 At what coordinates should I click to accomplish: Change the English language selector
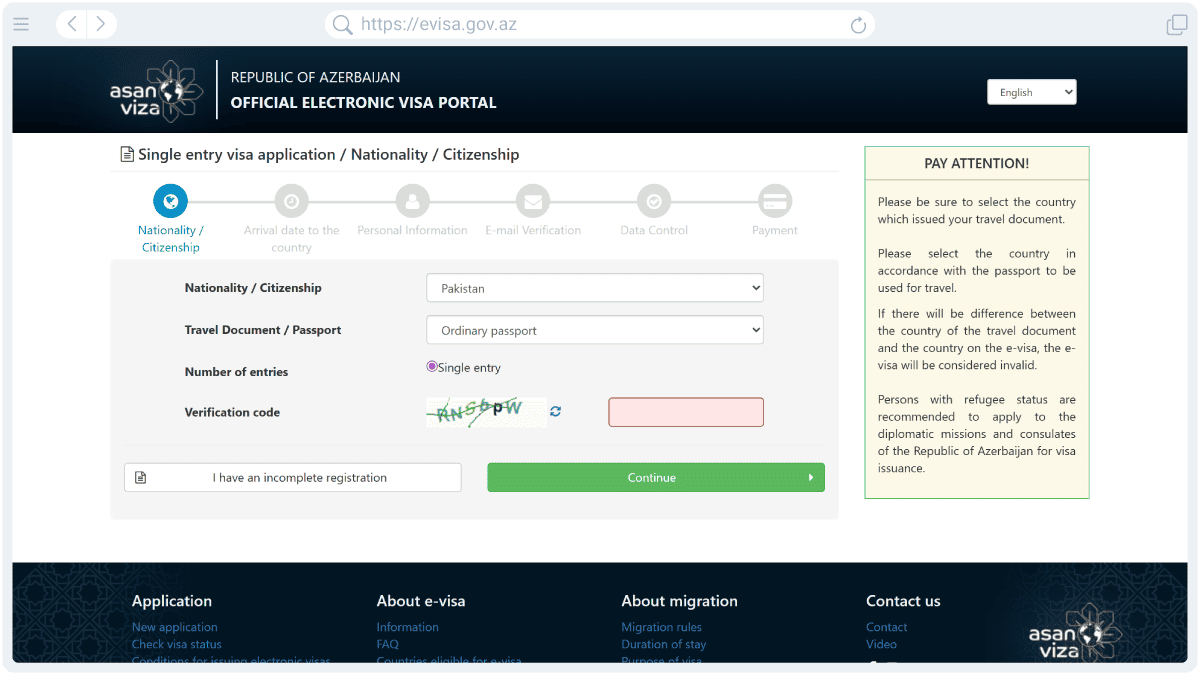pos(1031,91)
